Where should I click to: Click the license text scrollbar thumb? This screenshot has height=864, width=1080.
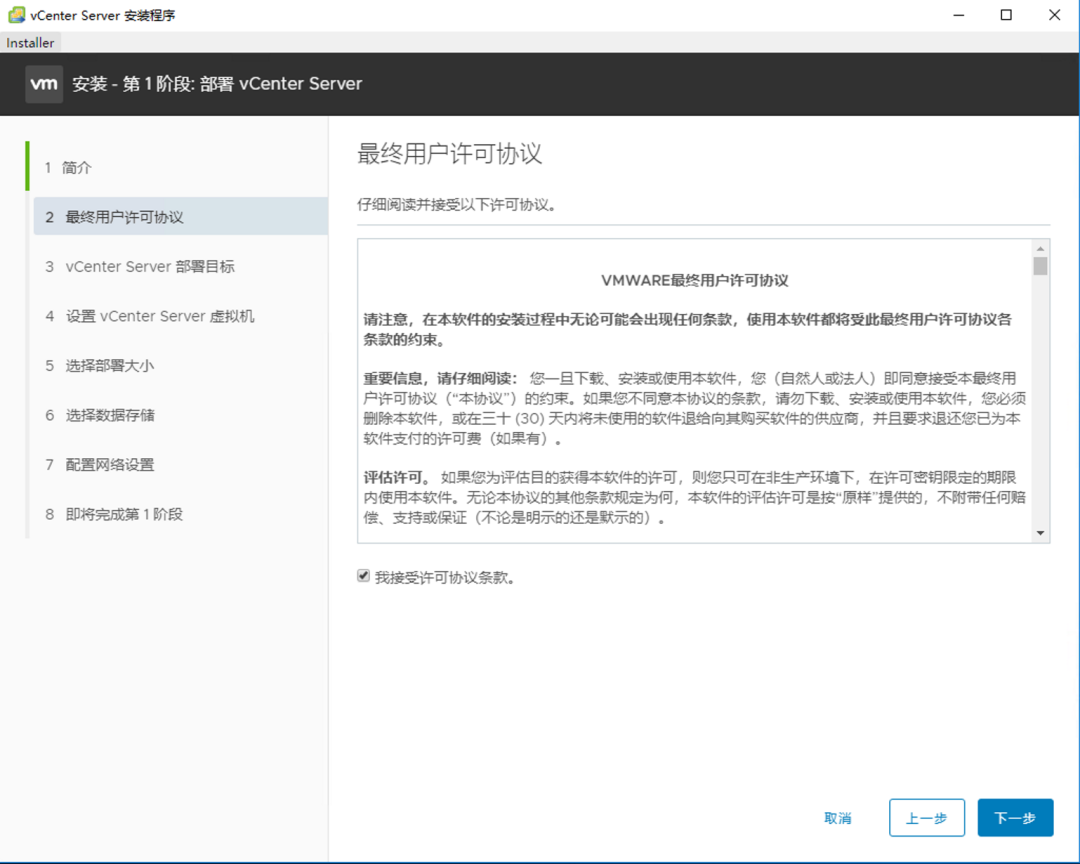[x=1040, y=266]
